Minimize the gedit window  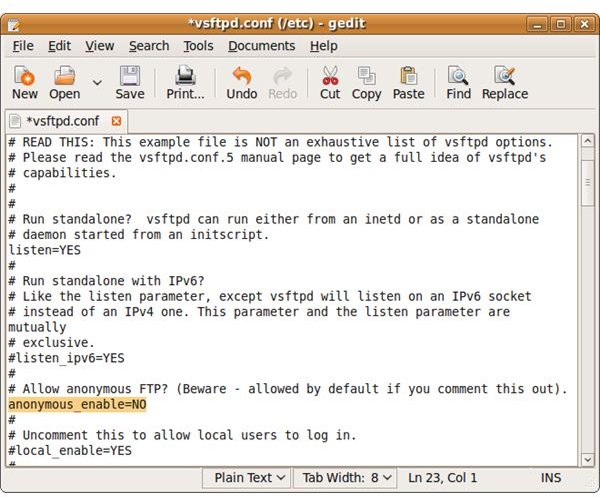pos(537,24)
